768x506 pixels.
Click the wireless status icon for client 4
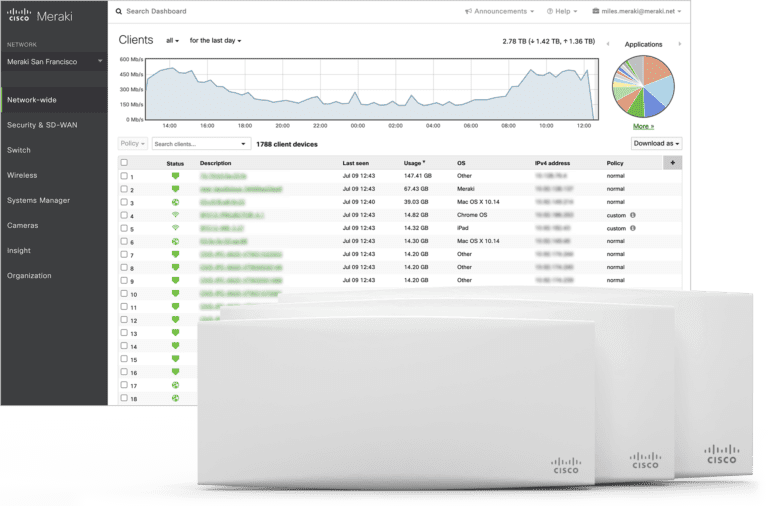[x=175, y=215]
